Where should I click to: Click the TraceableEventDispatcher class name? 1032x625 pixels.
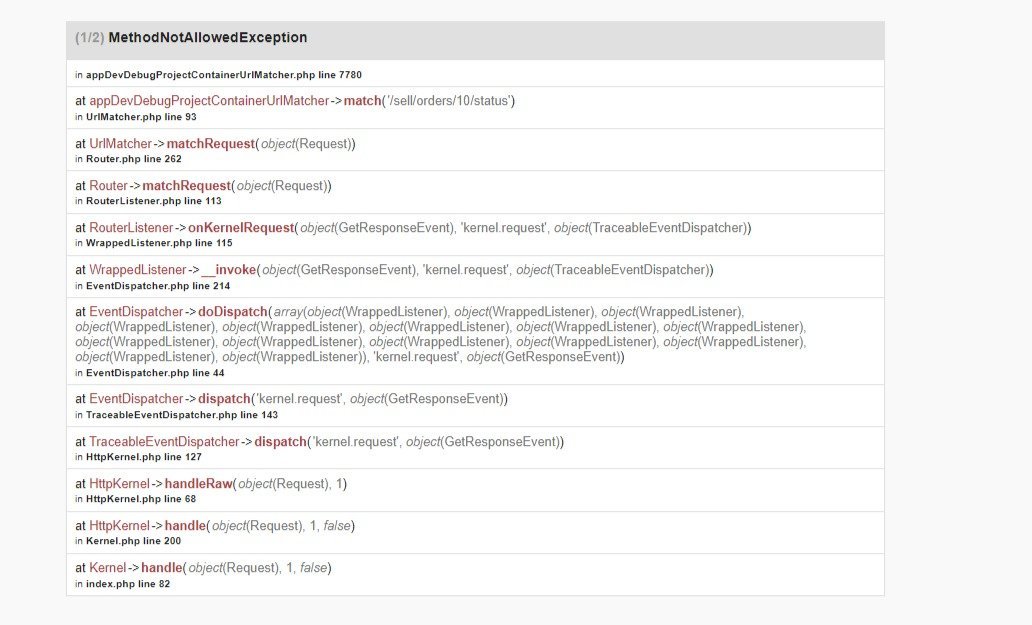(x=164, y=441)
